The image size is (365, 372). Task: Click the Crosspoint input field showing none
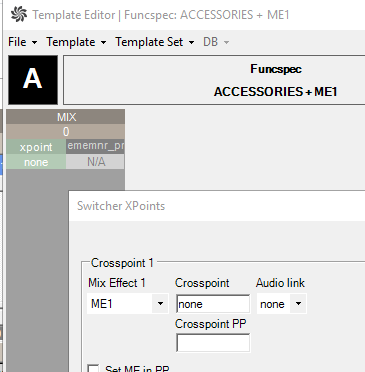click(x=213, y=304)
